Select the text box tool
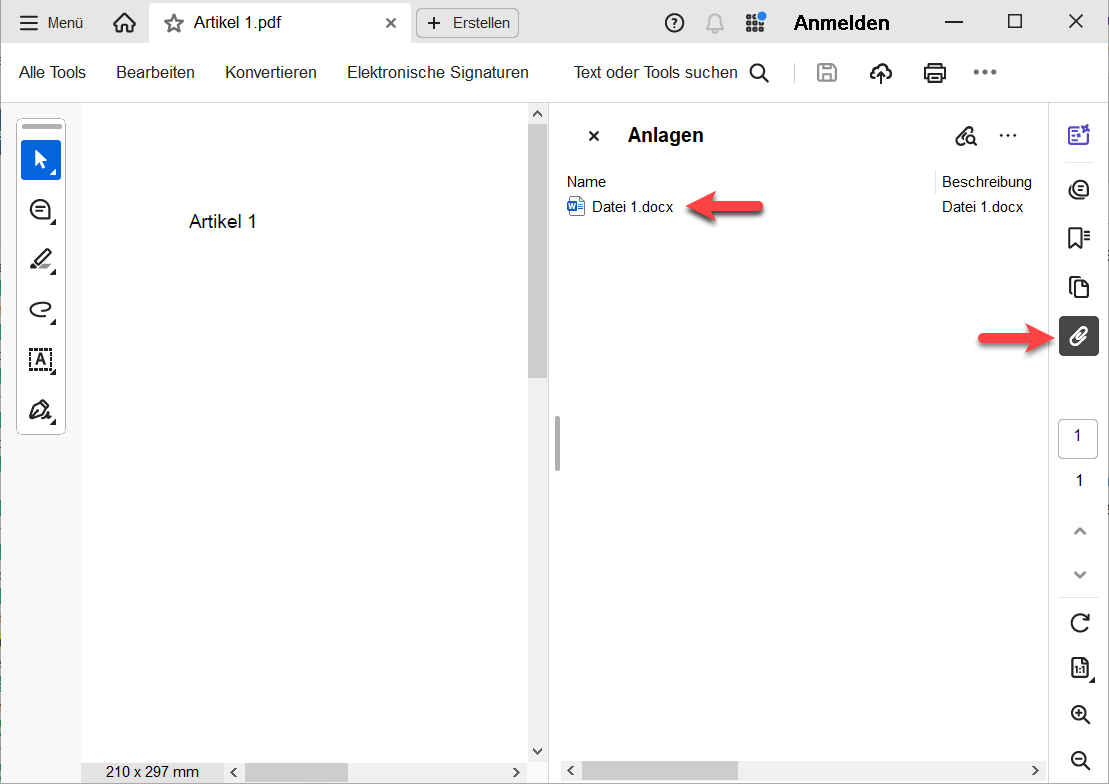The width and height of the screenshot is (1109, 784). click(41, 360)
